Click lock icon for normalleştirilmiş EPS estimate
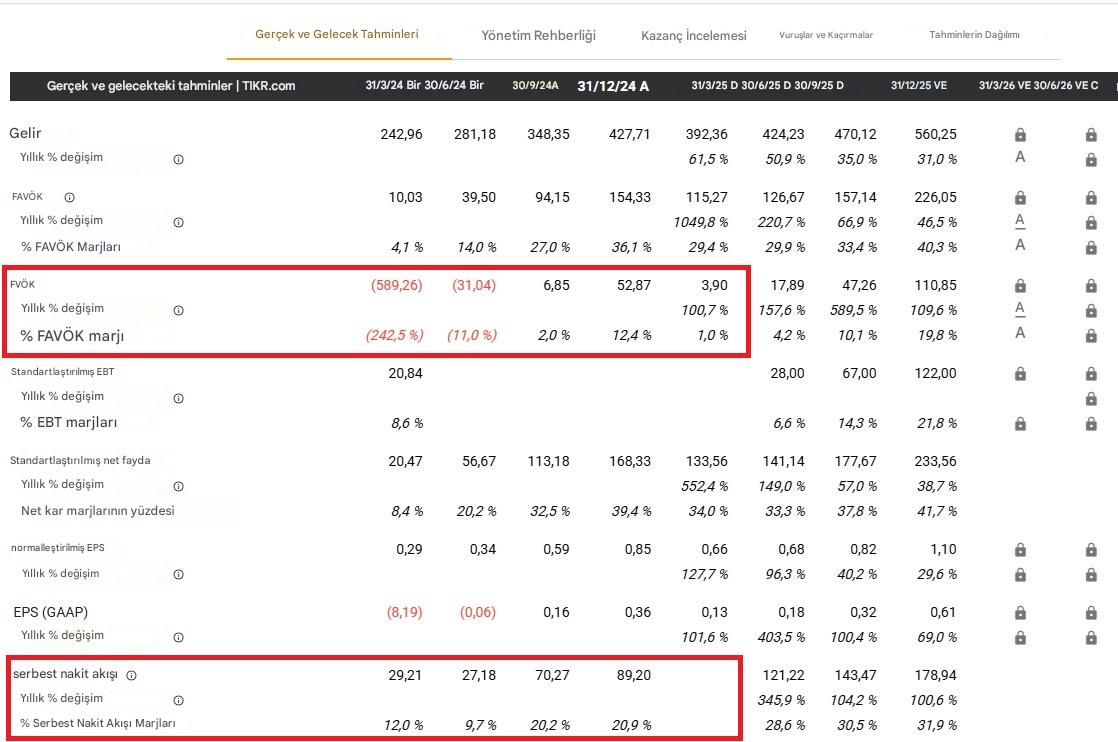Viewport: 1118px width, 742px height. click(x=1020, y=549)
